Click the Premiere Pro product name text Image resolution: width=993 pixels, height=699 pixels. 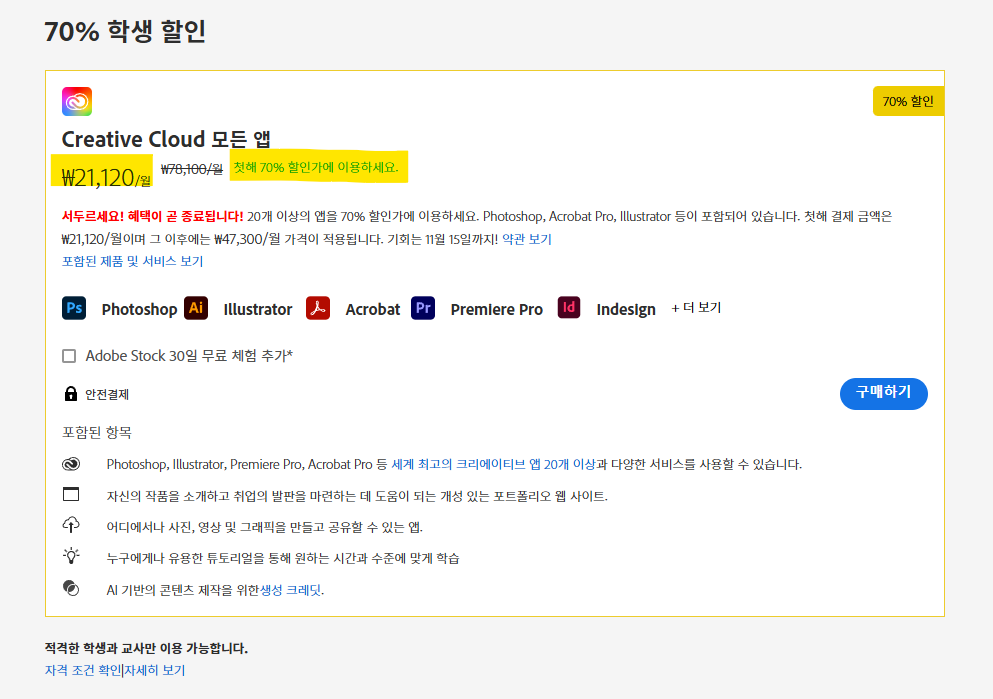pyautogui.click(x=496, y=310)
